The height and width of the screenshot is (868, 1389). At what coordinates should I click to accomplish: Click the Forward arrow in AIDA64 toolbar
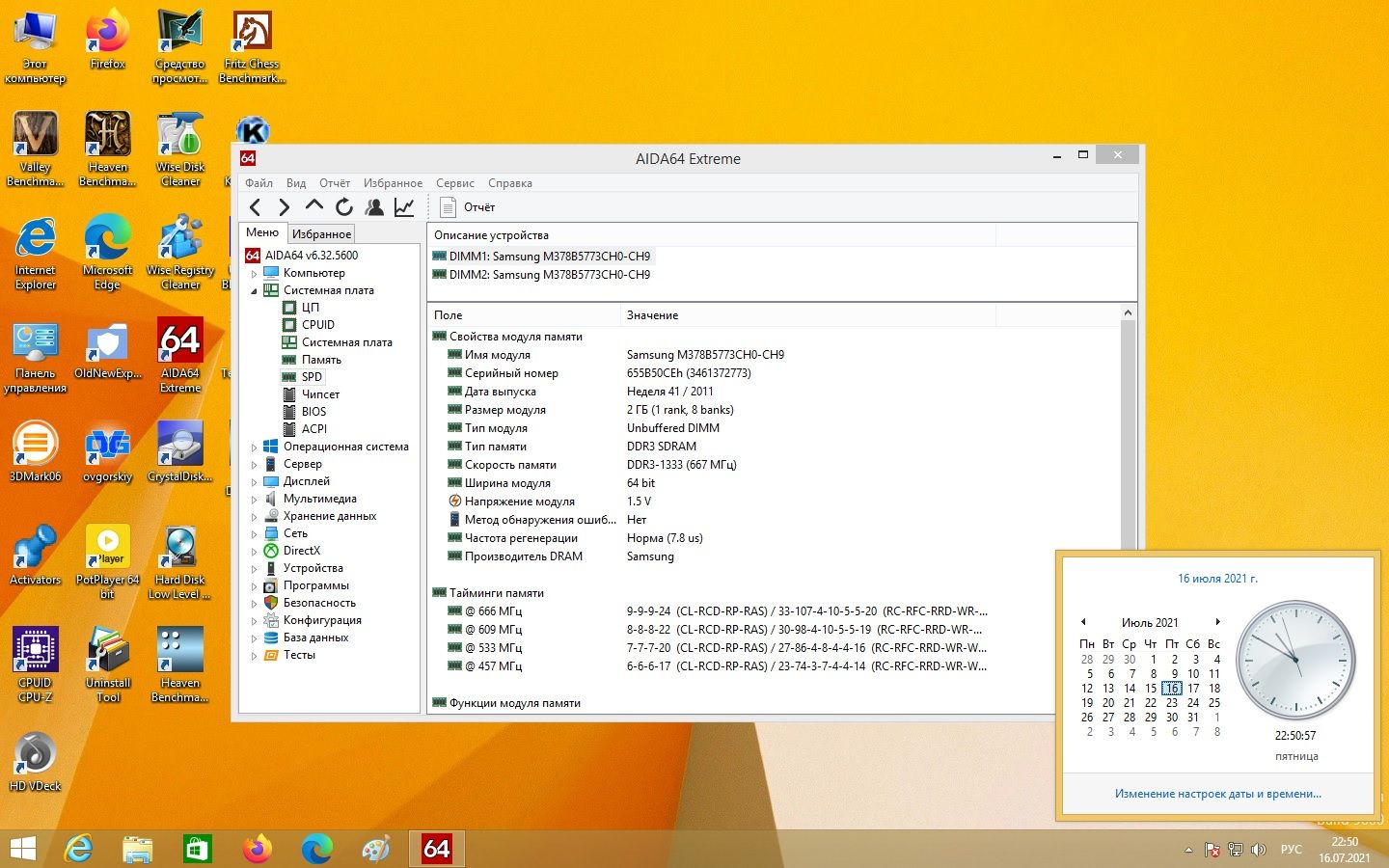[x=284, y=207]
